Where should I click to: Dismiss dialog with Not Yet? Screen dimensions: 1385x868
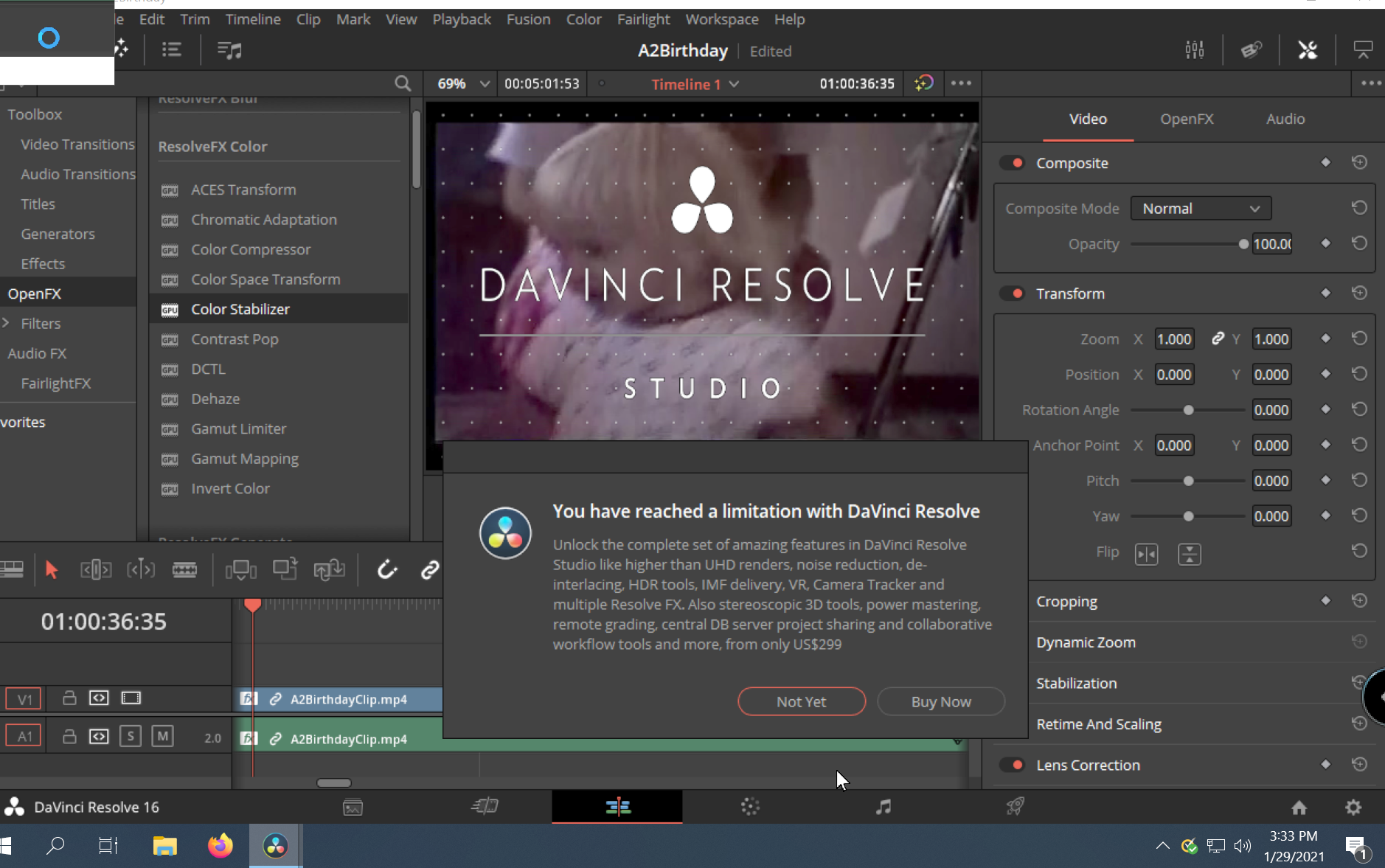tap(801, 701)
